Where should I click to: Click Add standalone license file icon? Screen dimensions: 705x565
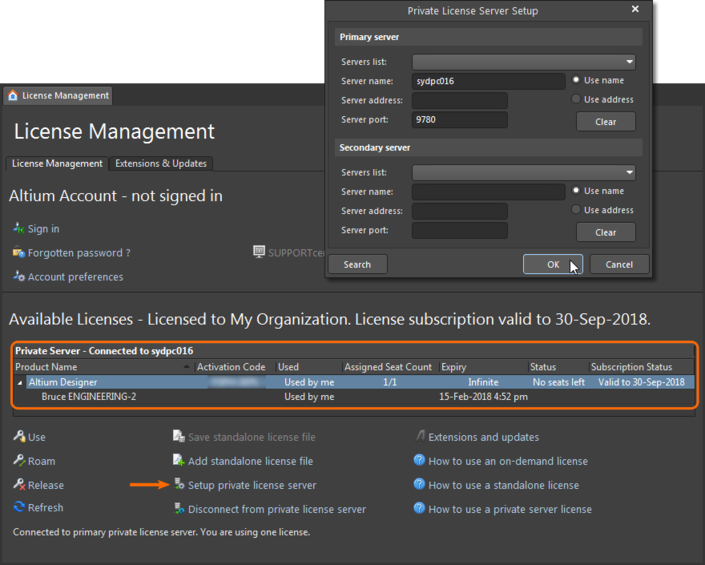[x=179, y=461]
